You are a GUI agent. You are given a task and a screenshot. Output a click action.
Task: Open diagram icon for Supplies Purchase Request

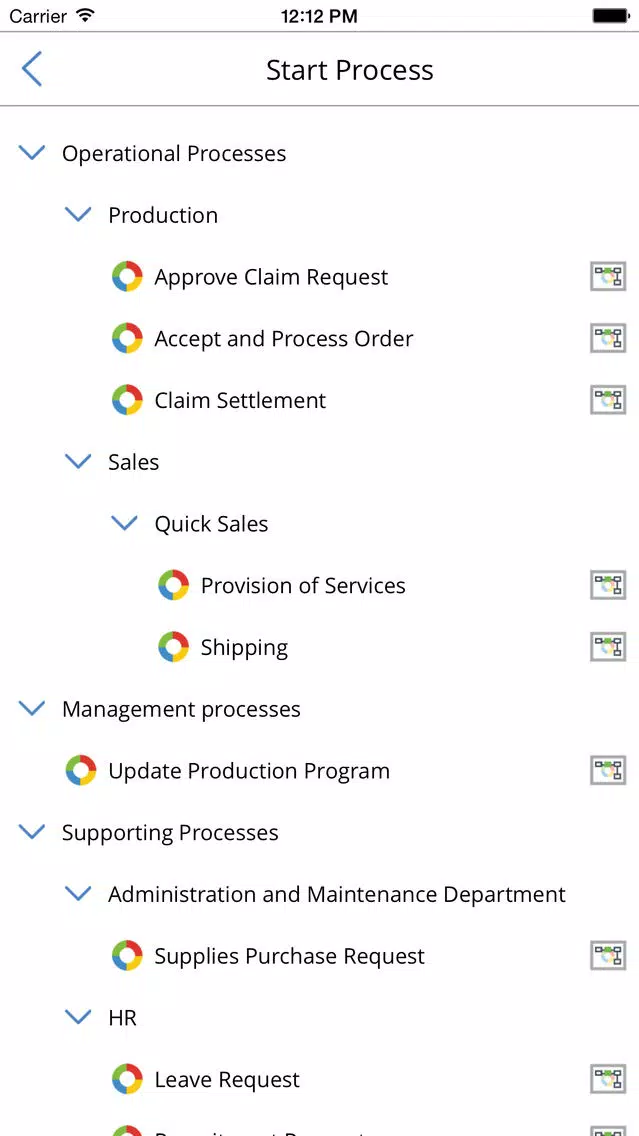tap(608, 956)
